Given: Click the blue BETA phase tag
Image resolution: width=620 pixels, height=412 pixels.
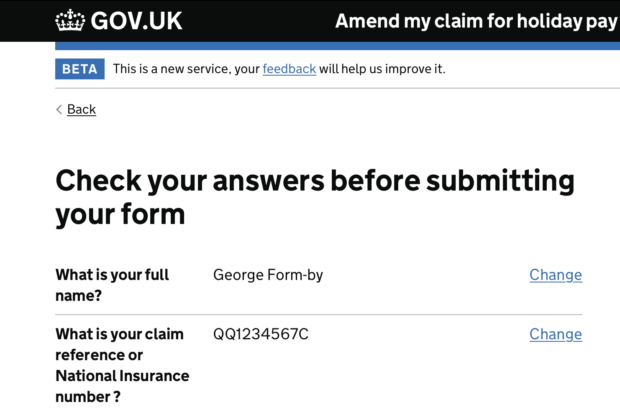Looking at the screenshot, I should pos(80,69).
